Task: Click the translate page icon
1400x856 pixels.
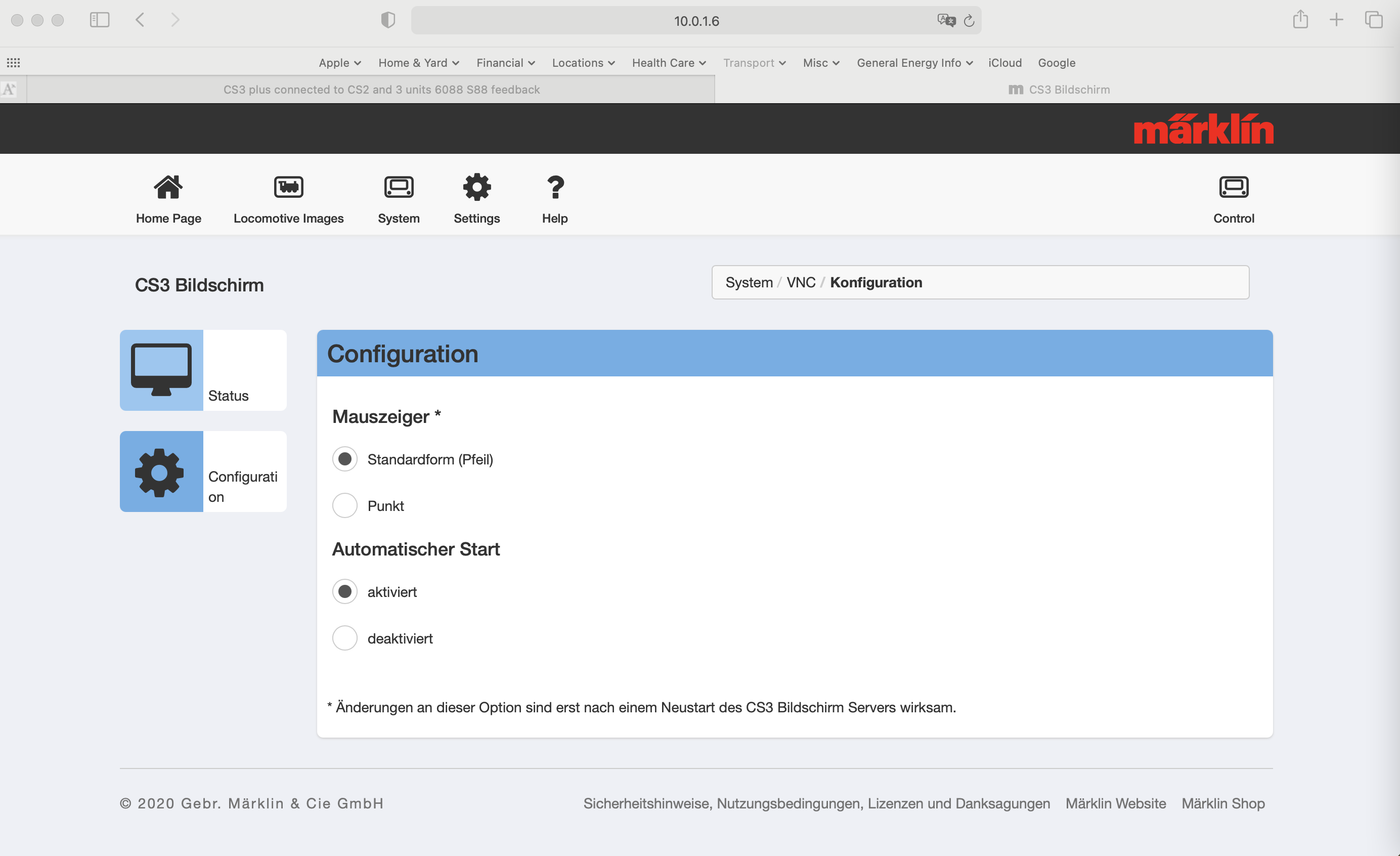Action: [x=946, y=20]
